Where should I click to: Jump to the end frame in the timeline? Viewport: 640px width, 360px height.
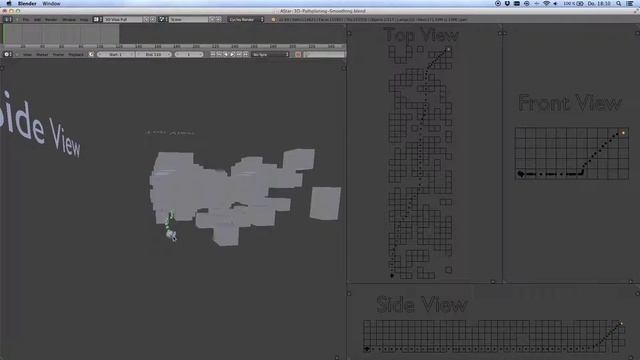(245, 54)
